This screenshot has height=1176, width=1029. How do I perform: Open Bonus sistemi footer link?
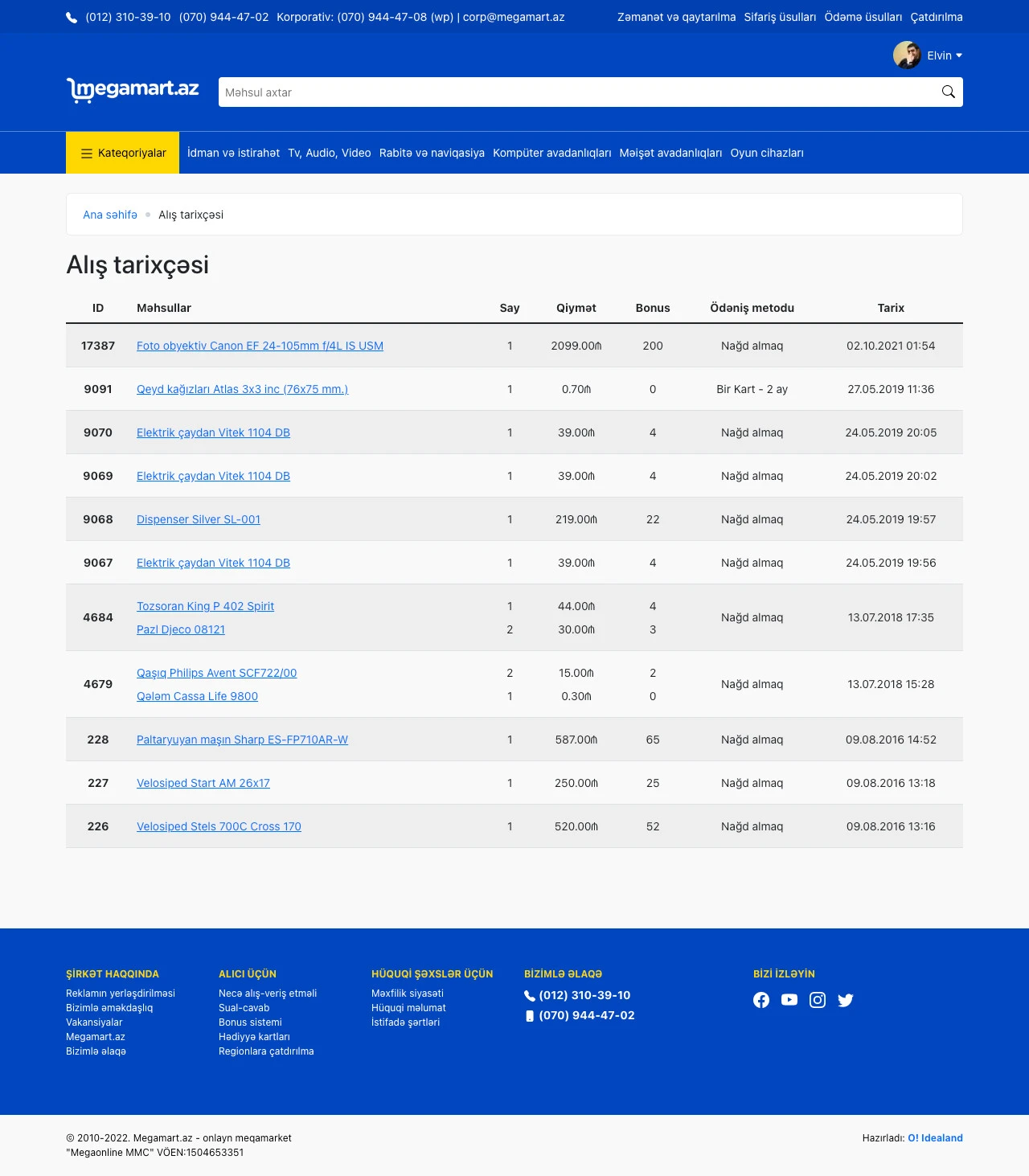click(250, 1022)
